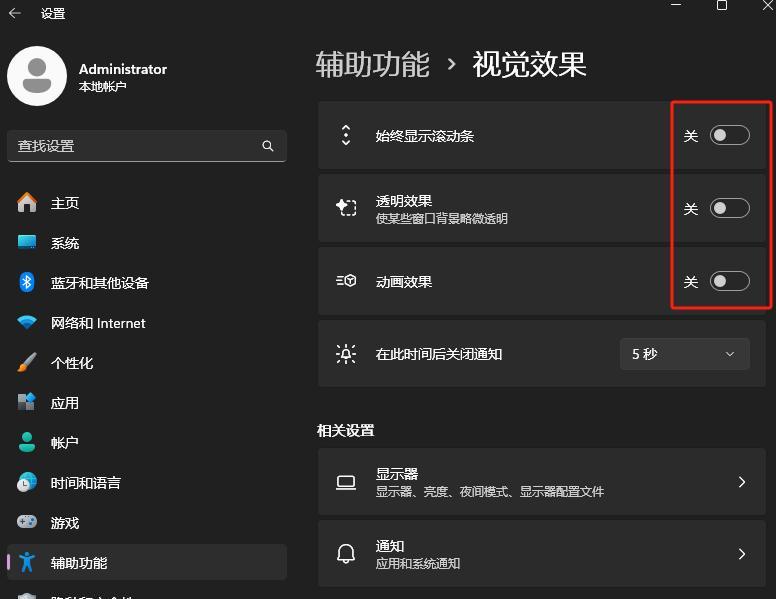The width and height of the screenshot is (776, 599).
Task: Toggle 始终显示滚动条 switch on
Action: (729, 136)
